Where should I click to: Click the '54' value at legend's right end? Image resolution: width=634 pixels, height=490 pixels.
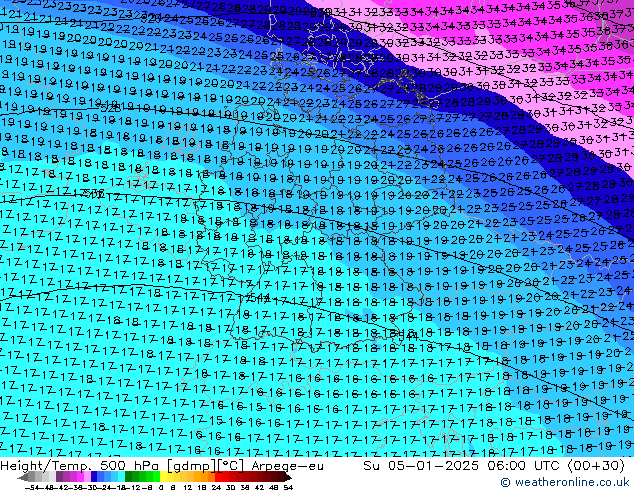288,487
